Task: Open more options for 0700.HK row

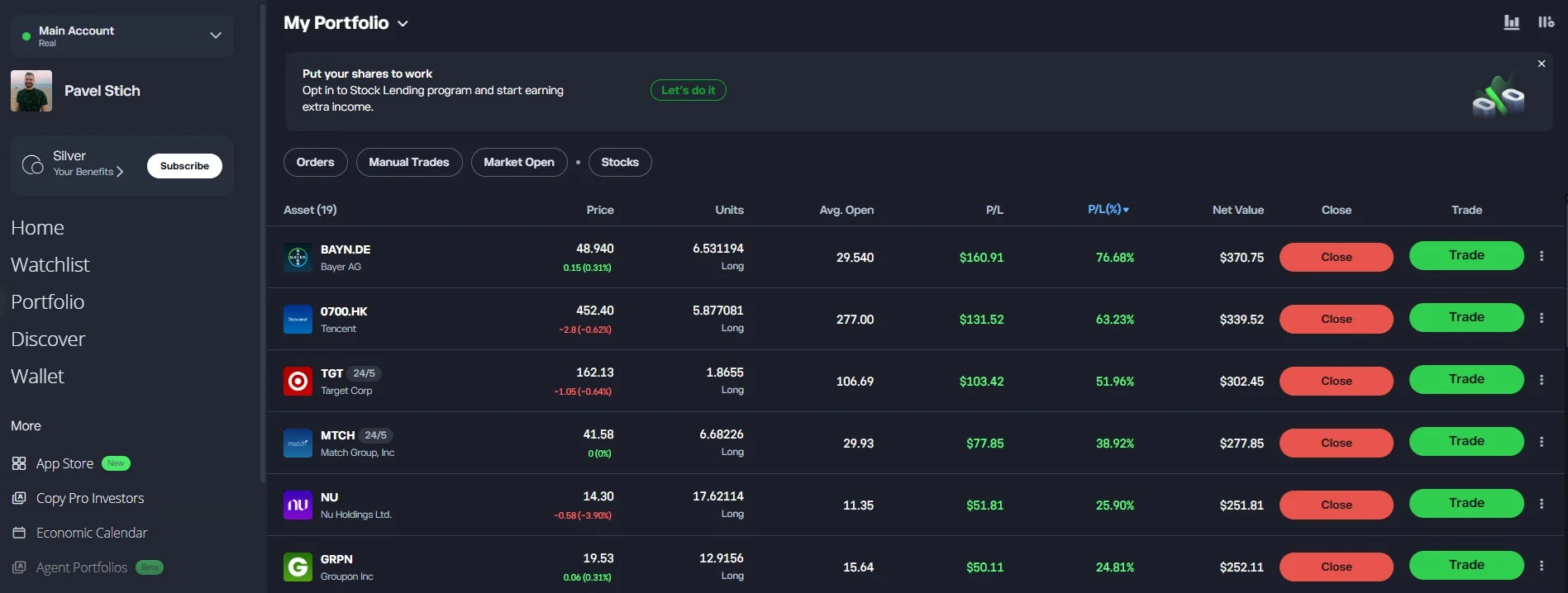Action: 1542,318
